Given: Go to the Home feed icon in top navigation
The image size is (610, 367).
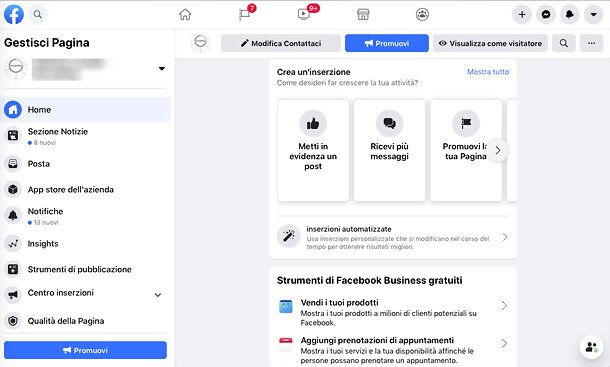Looking at the screenshot, I should [x=185, y=14].
